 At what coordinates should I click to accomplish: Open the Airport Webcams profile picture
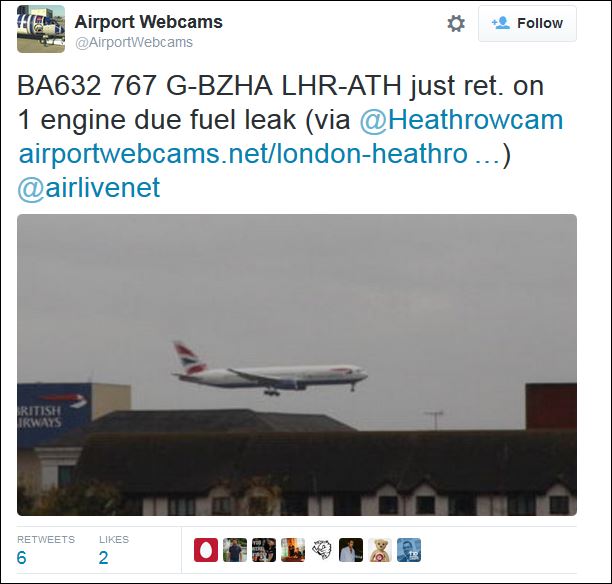[41, 29]
